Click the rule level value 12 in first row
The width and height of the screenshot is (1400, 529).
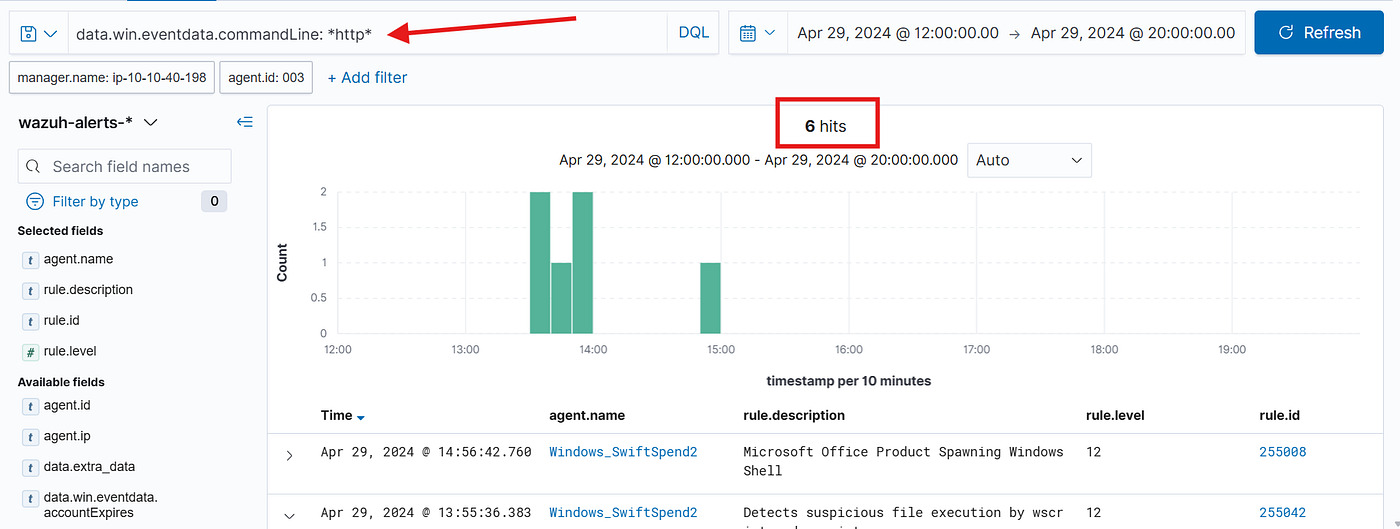pos(1093,452)
